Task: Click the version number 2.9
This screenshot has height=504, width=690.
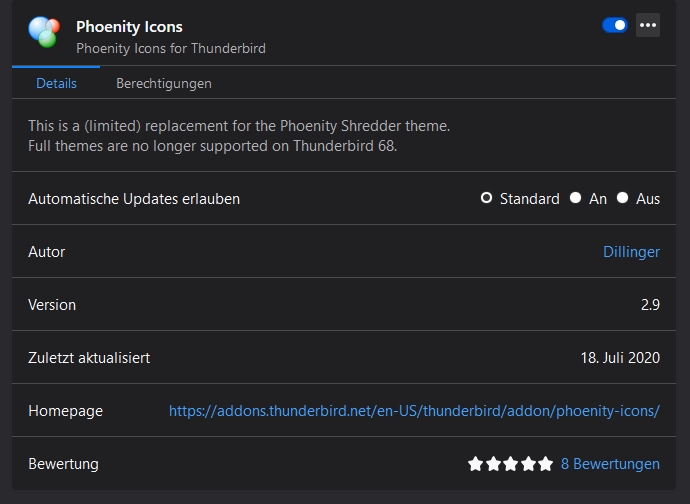Action: (x=650, y=305)
